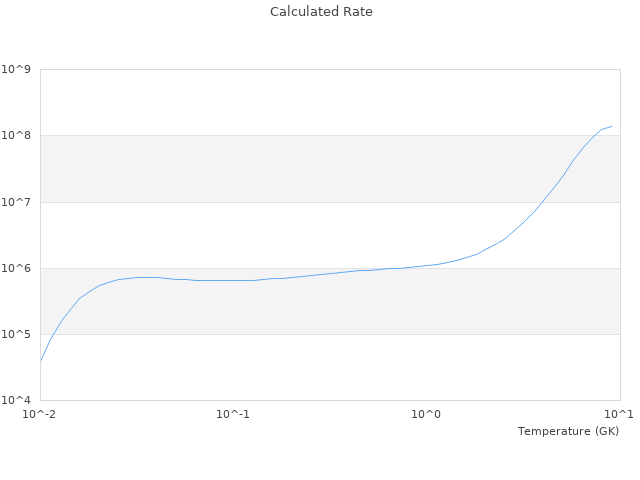
Task: Click the blue curve above the 10^-1 tick
Action: [233, 280]
